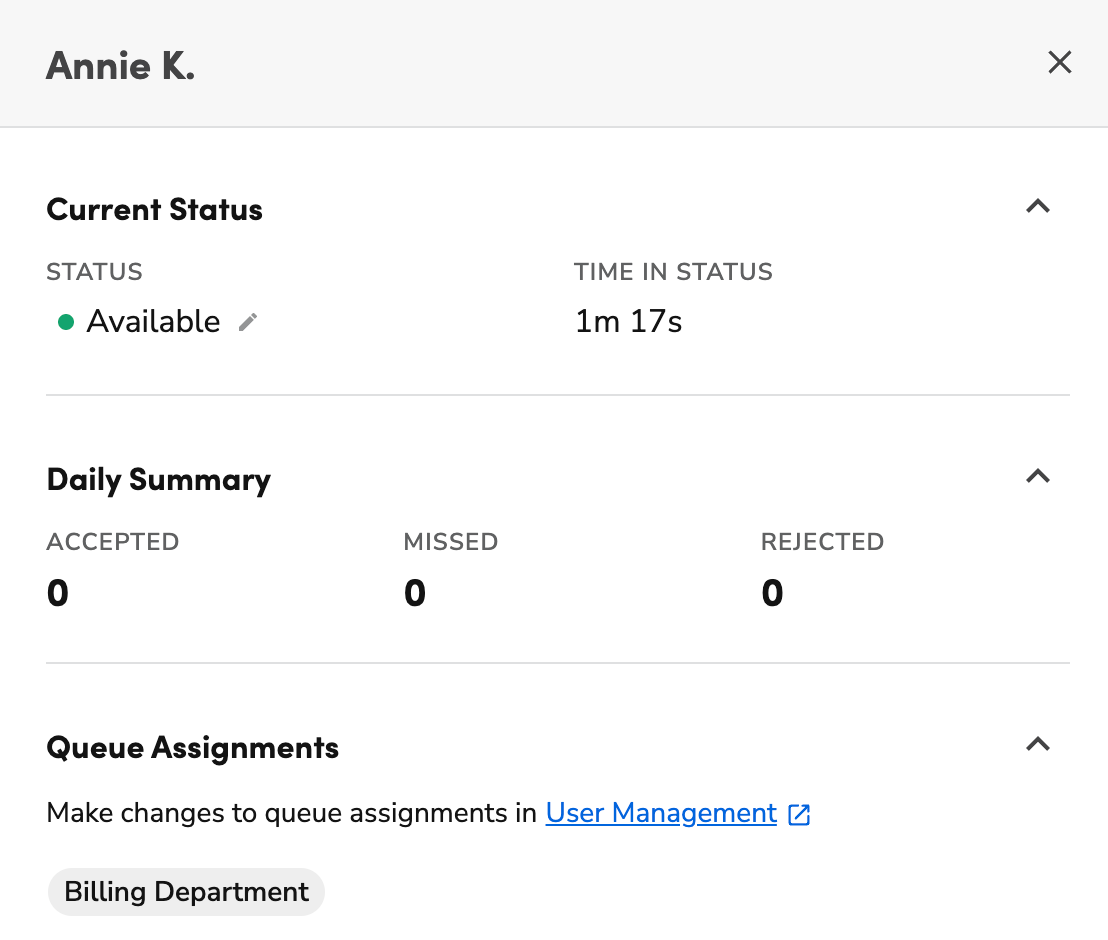Click the ACCEPTED count label
Image resolution: width=1108 pixels, height=940 pixels.
113,542
